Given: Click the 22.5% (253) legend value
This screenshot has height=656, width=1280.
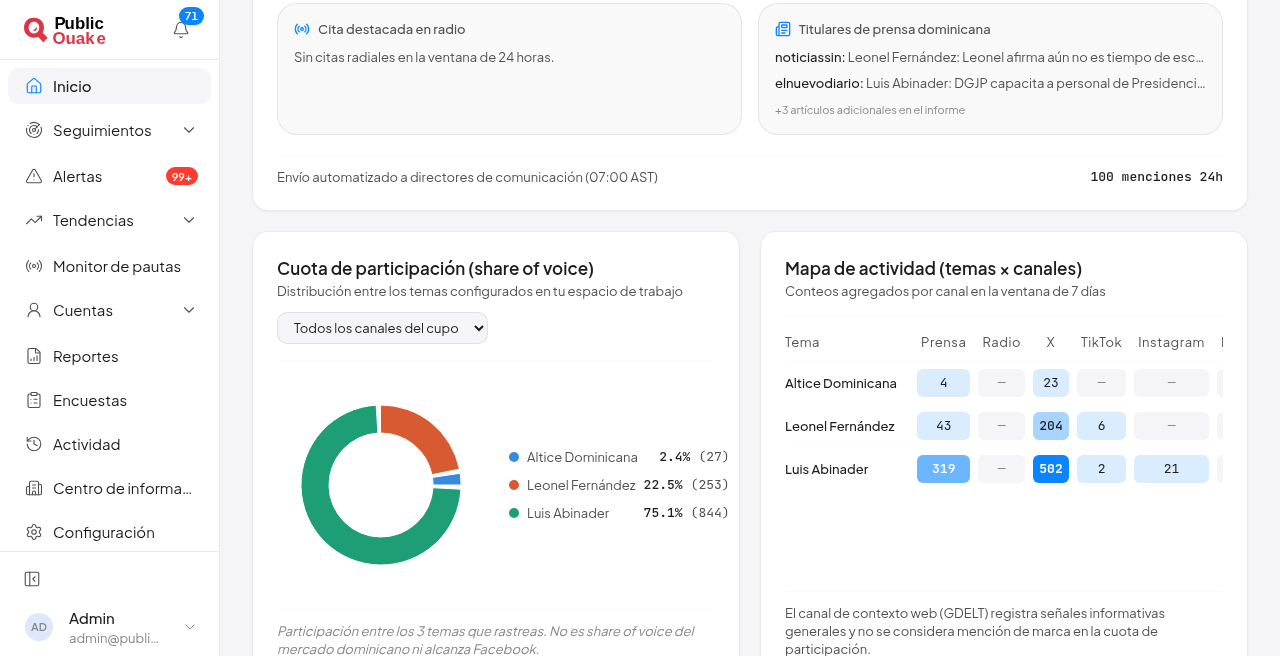Looking at the screenshot, I should (x=686, y=485).
